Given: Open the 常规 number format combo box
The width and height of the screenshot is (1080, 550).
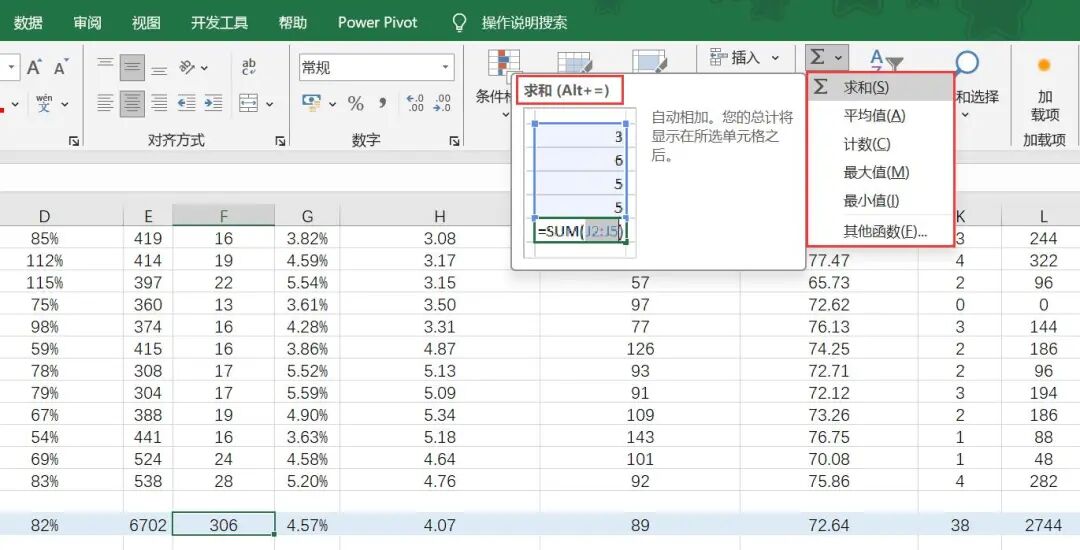Looking at the screenshot, I should pos(376,67).
